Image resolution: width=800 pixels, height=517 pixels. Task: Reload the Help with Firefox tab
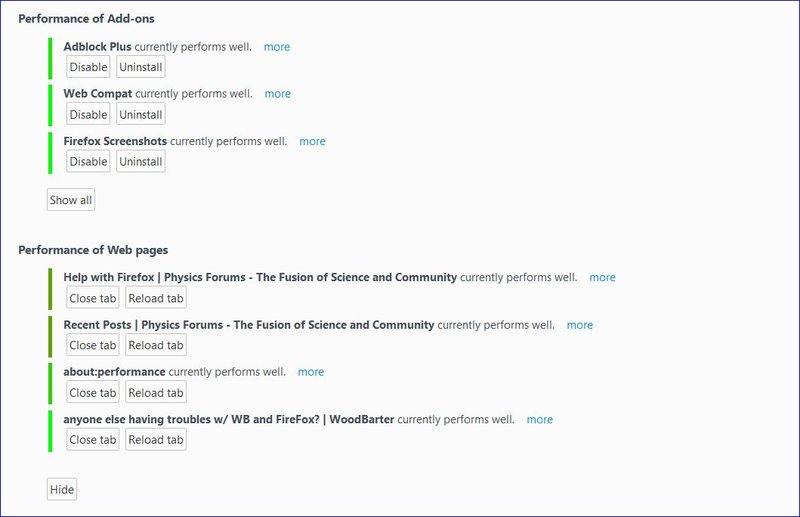pos(156,298)
